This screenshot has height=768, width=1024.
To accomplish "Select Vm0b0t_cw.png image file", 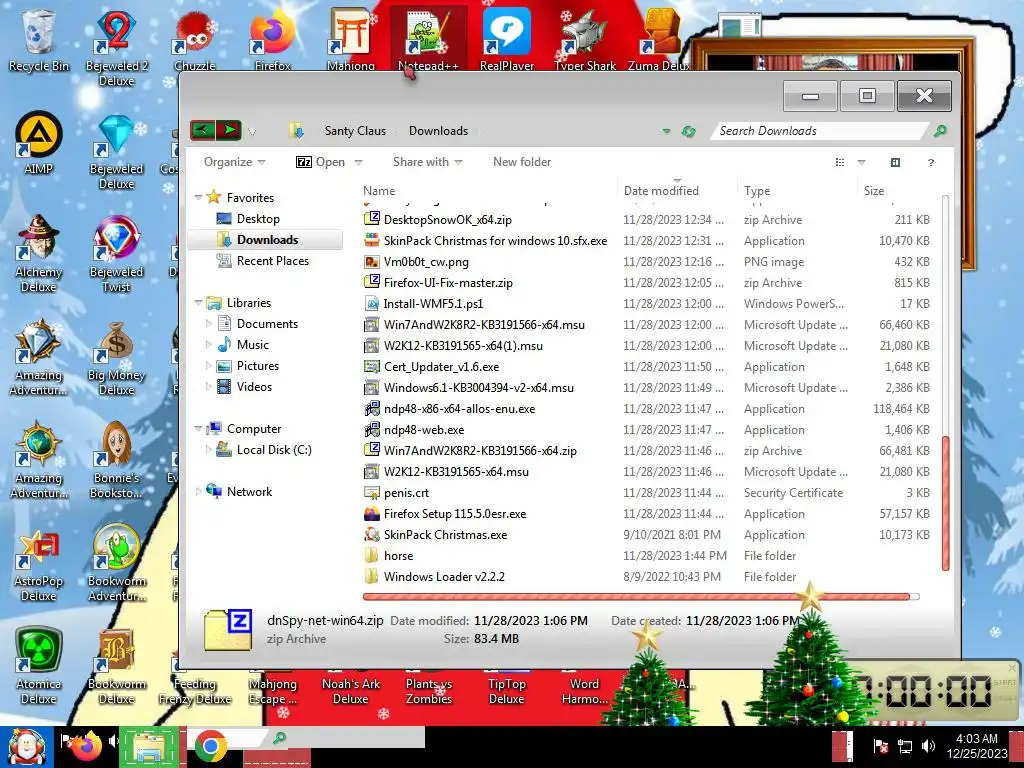I will (426, 262).
